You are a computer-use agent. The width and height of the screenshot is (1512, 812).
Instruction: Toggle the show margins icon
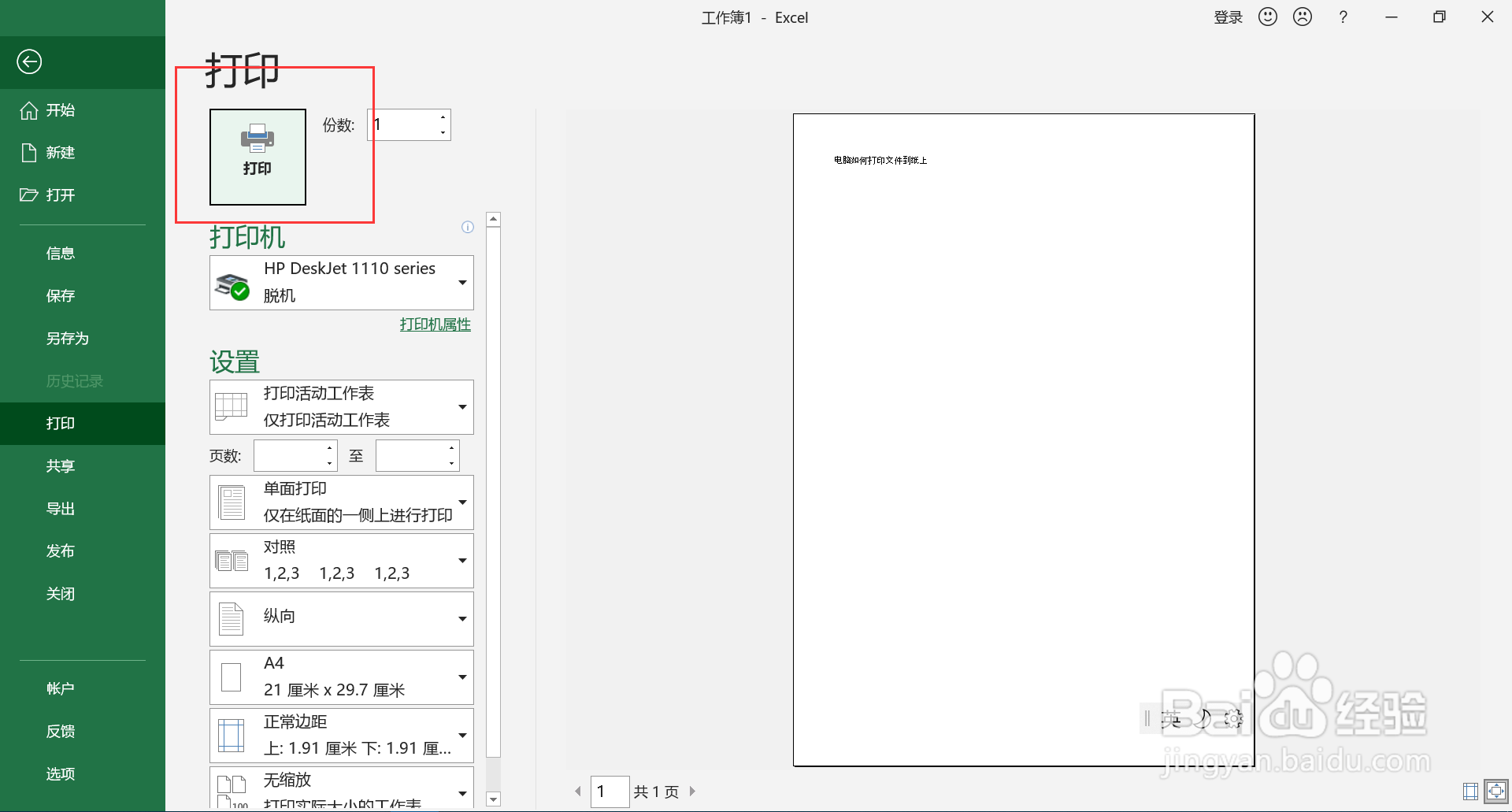pyautogui.click(x=1470, y=791)
